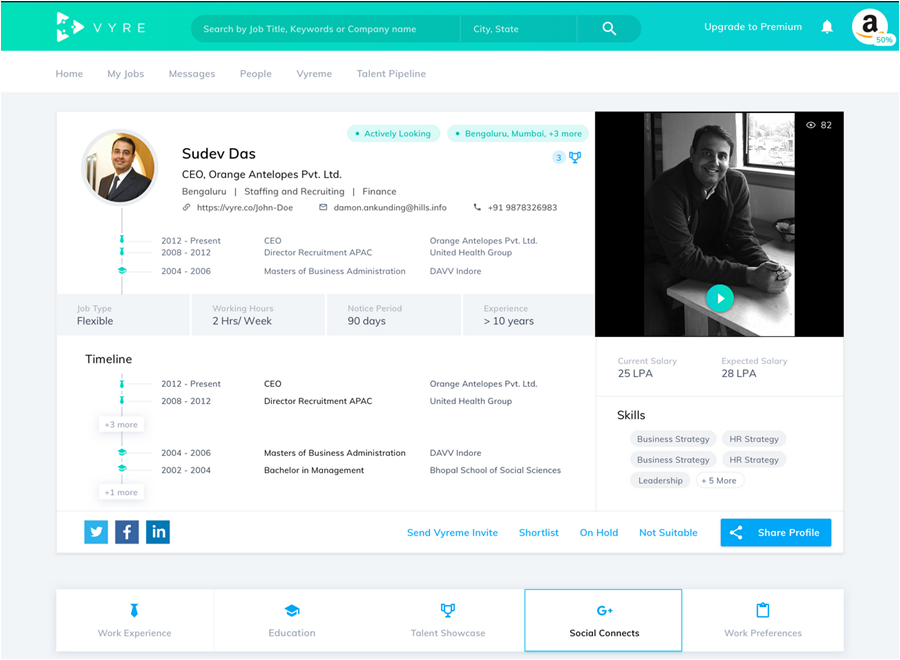
Task: Click the Actively Looking status badge
Action: 393,134
